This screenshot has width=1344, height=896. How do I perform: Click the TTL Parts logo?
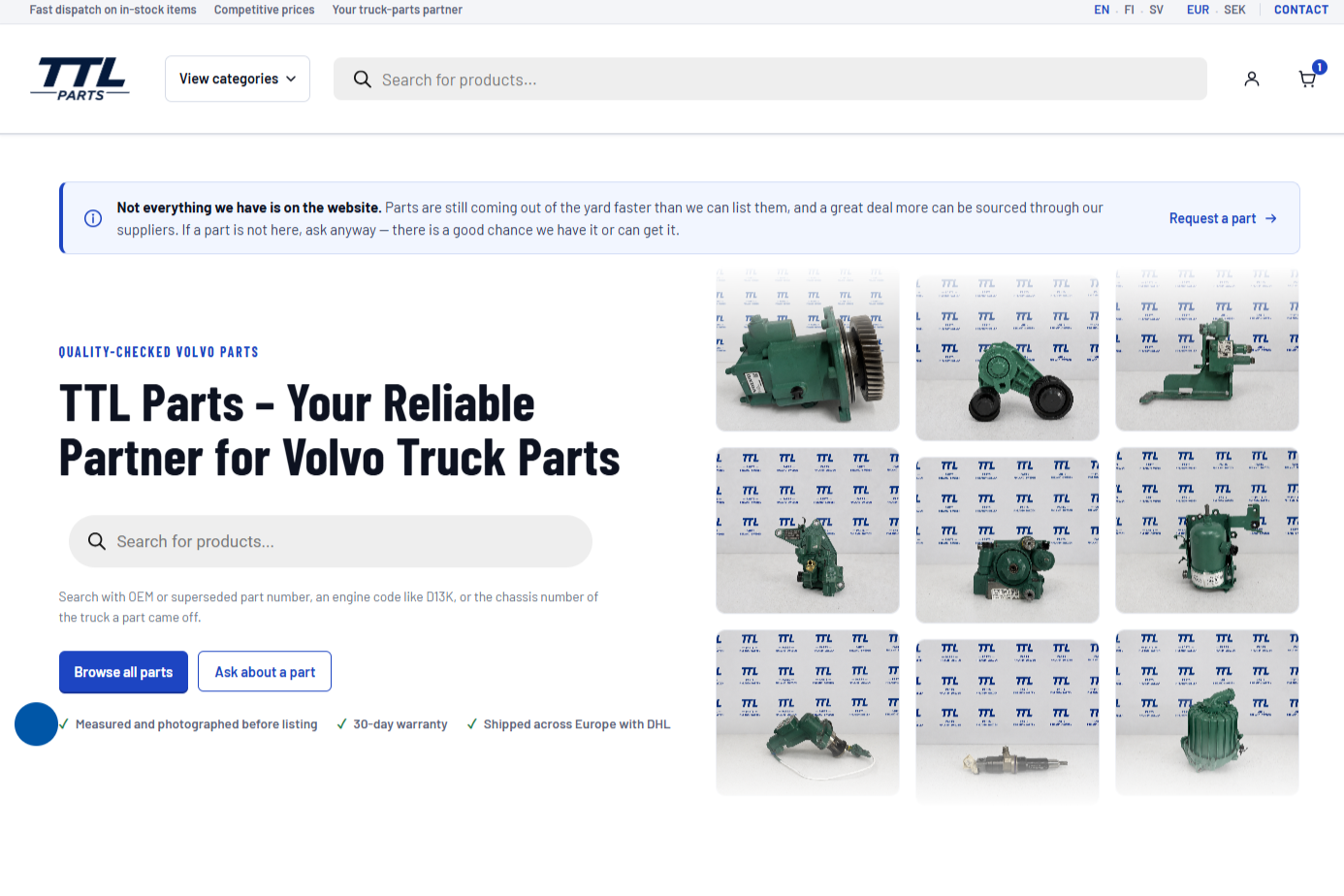[x=80, y=79]
